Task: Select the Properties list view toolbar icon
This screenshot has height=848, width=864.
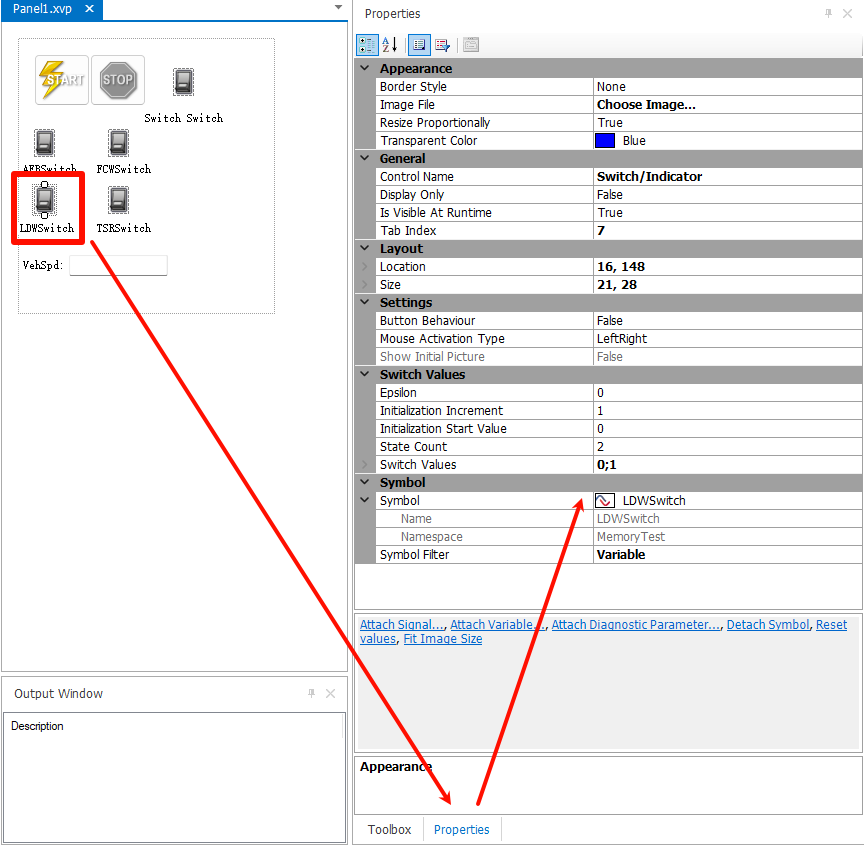Action: [x=419, y=45]
